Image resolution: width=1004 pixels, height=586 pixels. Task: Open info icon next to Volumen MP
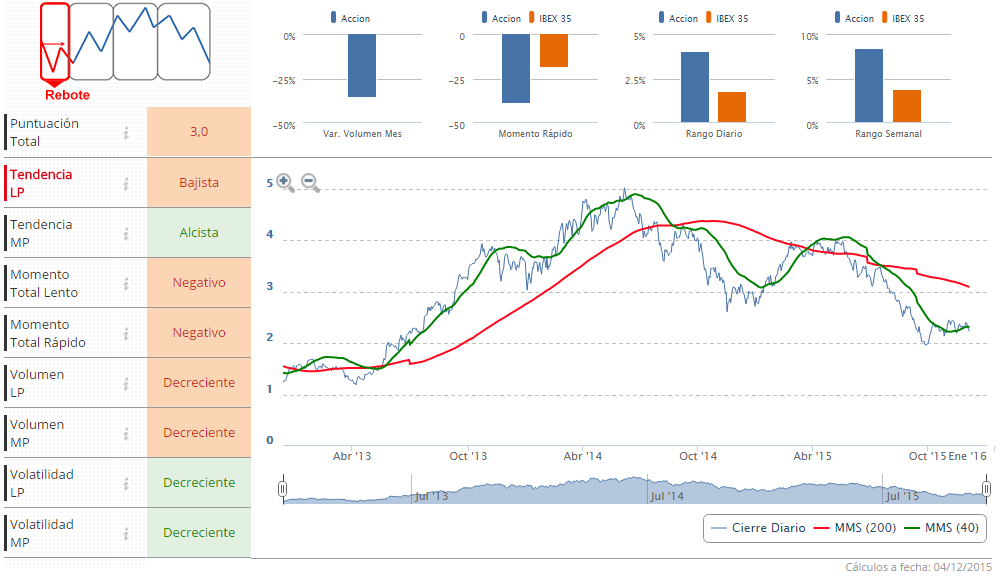(126, 433)
